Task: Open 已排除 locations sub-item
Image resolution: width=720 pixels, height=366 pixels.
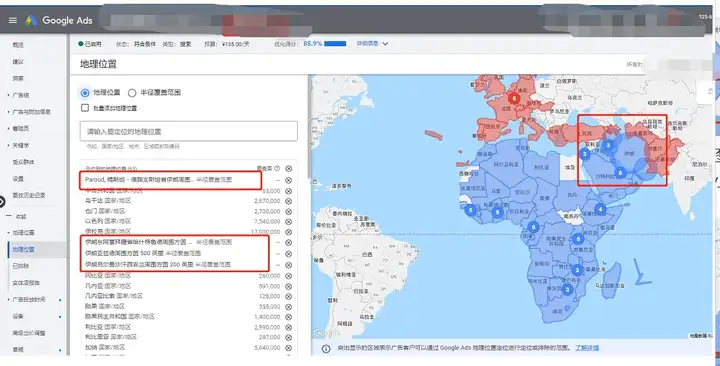Action: 21,266
